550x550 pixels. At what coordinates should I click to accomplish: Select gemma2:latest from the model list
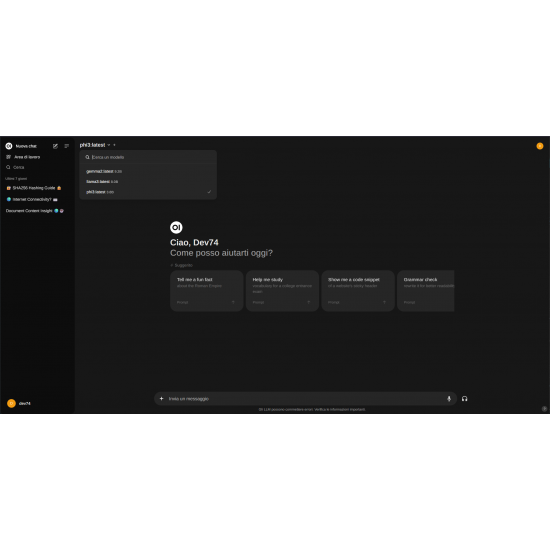[x=148, y=172]
